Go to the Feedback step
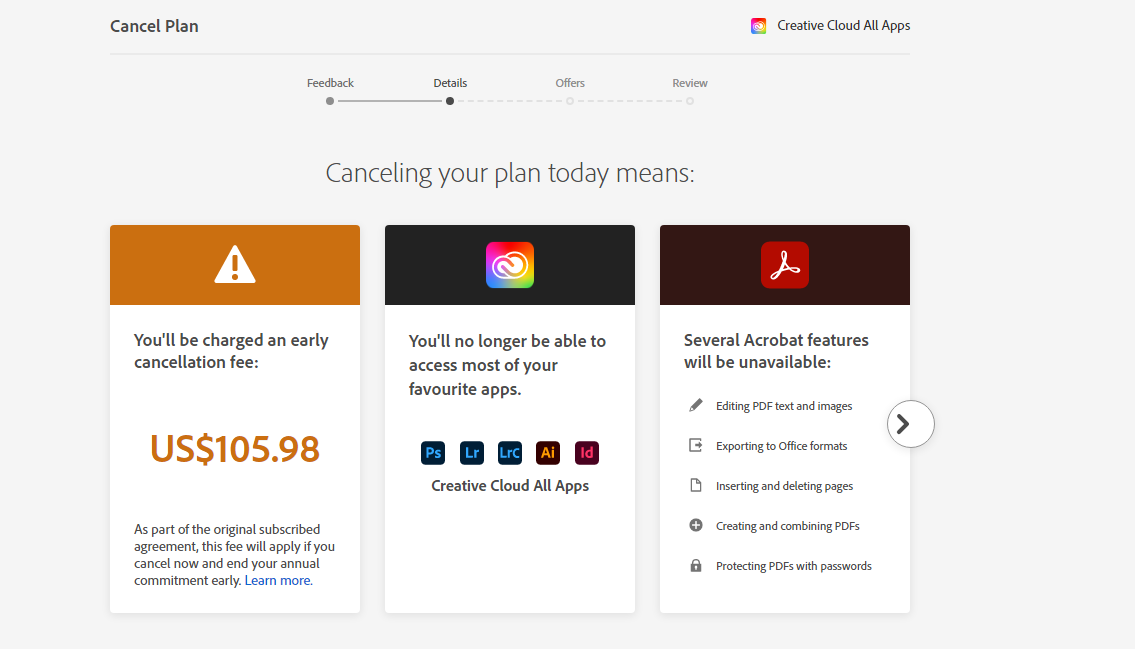 (330, 83)
